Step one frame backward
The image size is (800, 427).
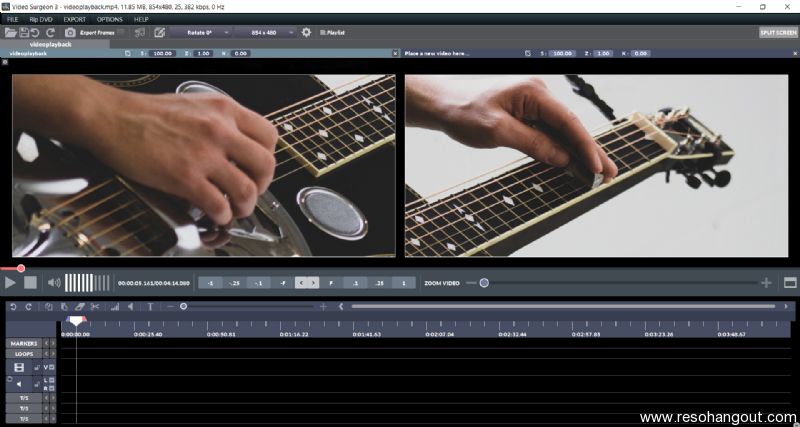click(301, 283)
